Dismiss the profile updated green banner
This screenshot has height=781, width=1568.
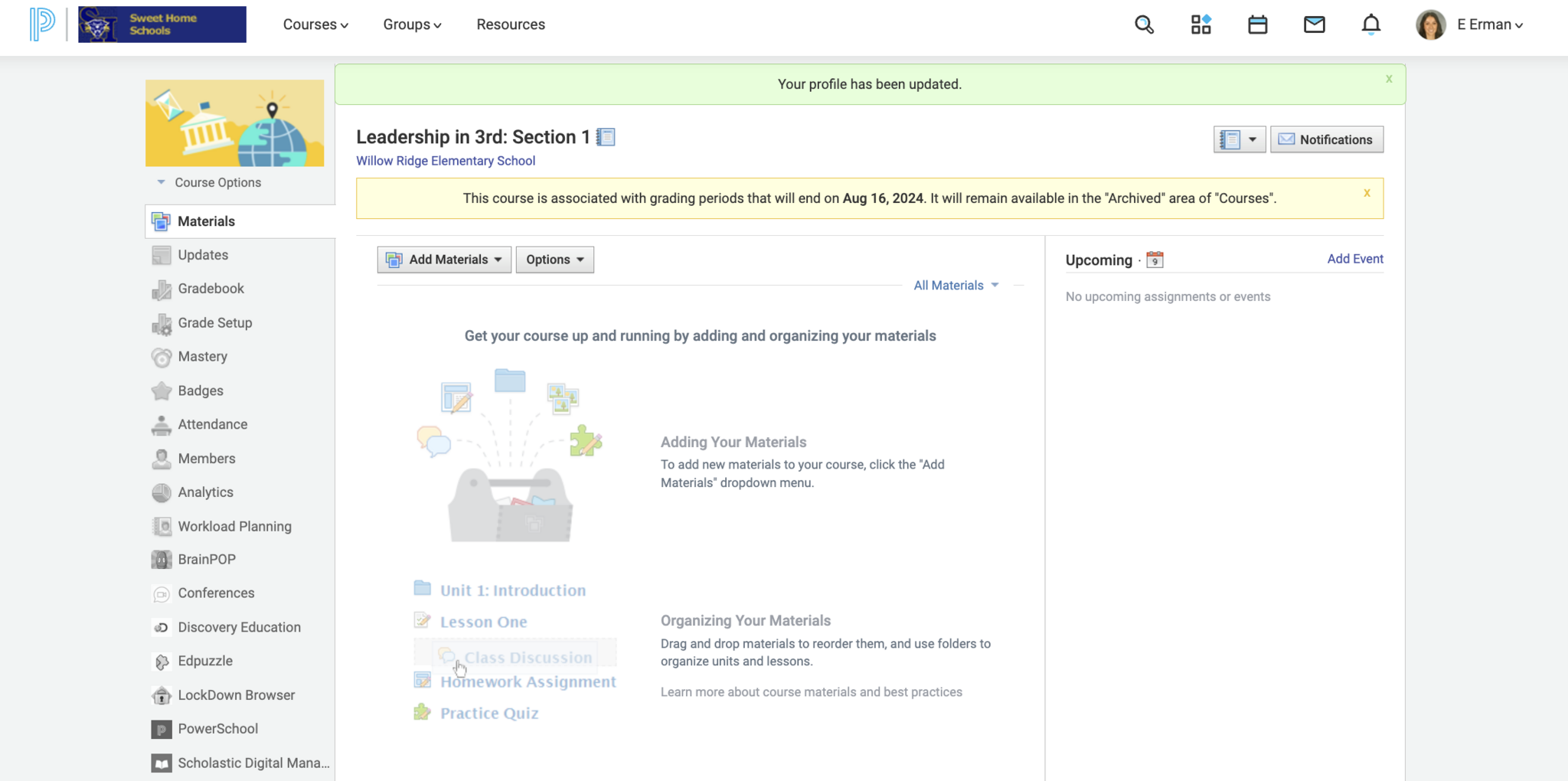pos(1389,79)
